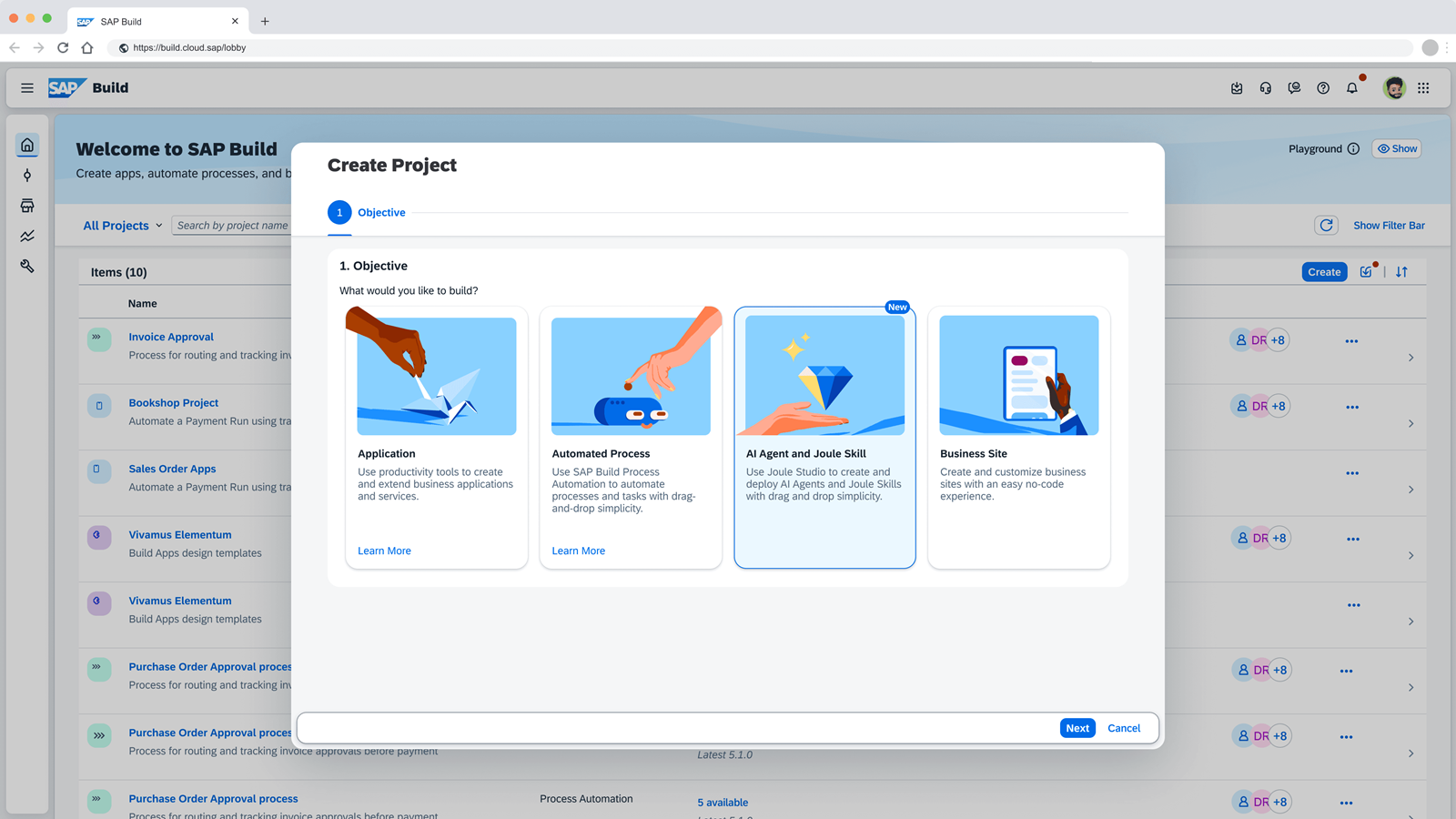Open the Sales Order Apps link

coord(172,469)
